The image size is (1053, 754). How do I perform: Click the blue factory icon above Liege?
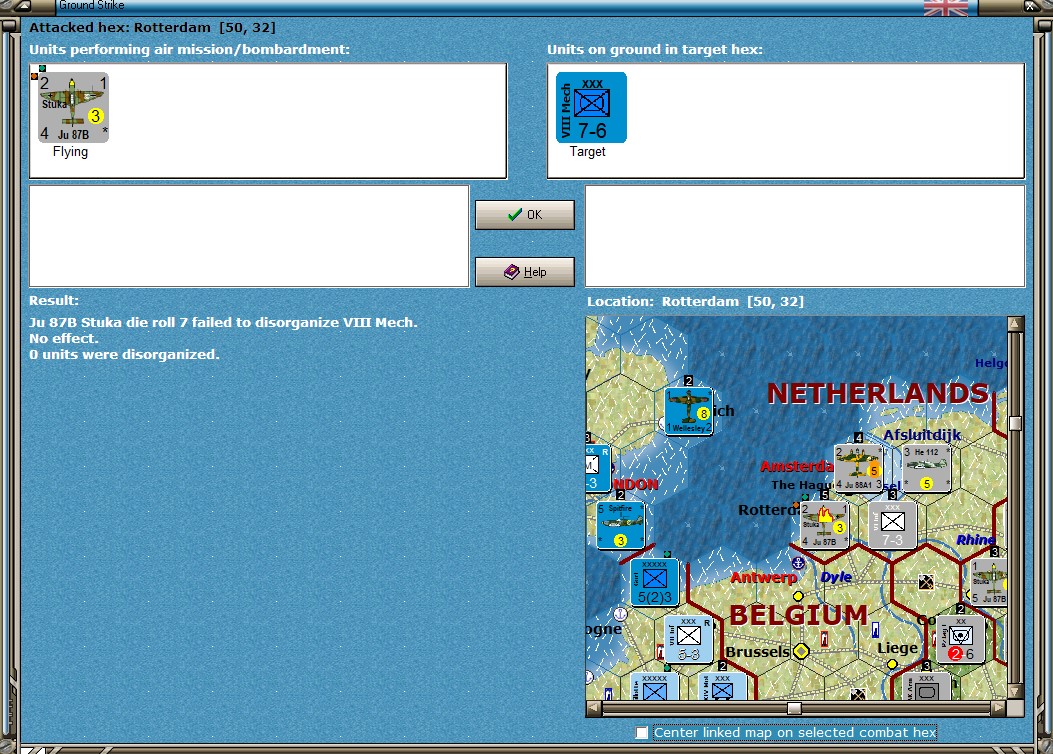tap(875, 630)
